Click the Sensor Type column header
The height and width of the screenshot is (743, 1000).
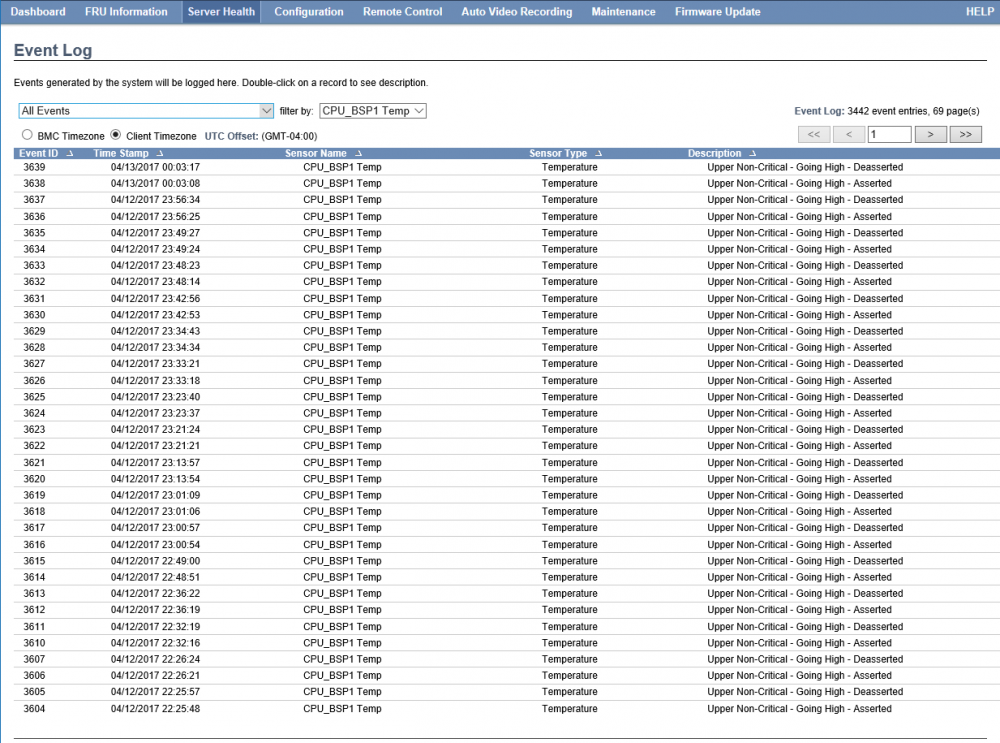558,154
